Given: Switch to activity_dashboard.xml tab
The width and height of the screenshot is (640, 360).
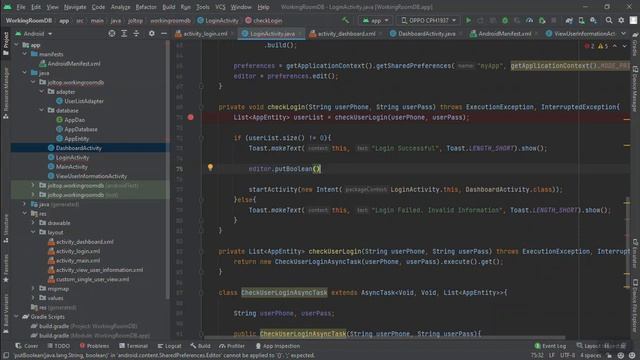Looking at the screenshot, I should pyautogui.click(x=346, y=34).
